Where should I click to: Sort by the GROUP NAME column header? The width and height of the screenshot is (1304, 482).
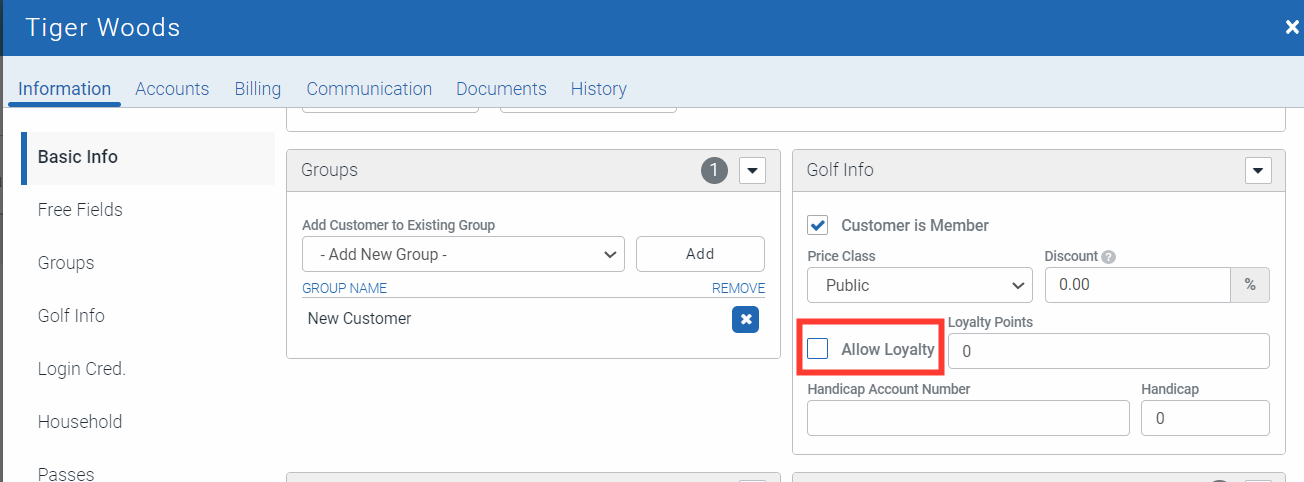(x=344, y=288)
